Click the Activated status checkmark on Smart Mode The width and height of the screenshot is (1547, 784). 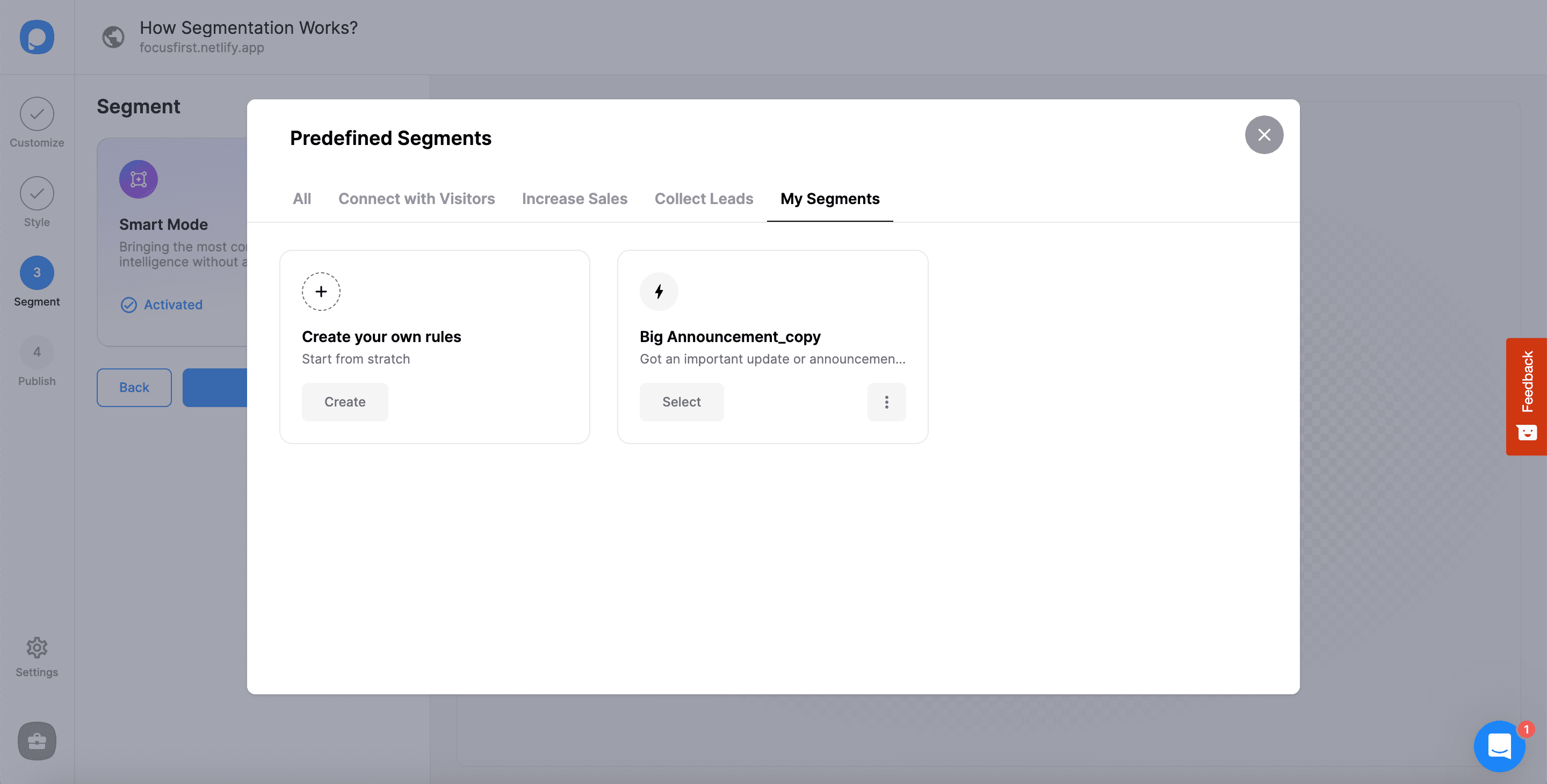click(x=129, y=305)
